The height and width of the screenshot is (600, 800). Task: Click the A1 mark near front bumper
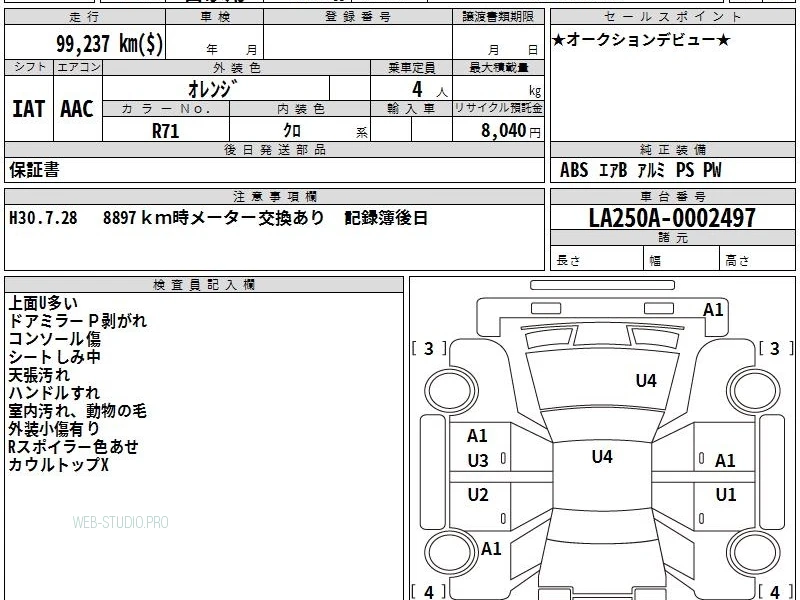coord(713,310)
